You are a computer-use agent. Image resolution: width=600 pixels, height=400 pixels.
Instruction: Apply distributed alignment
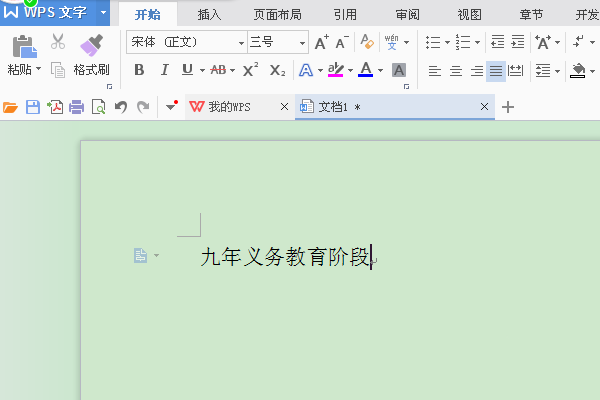point(515,71)
